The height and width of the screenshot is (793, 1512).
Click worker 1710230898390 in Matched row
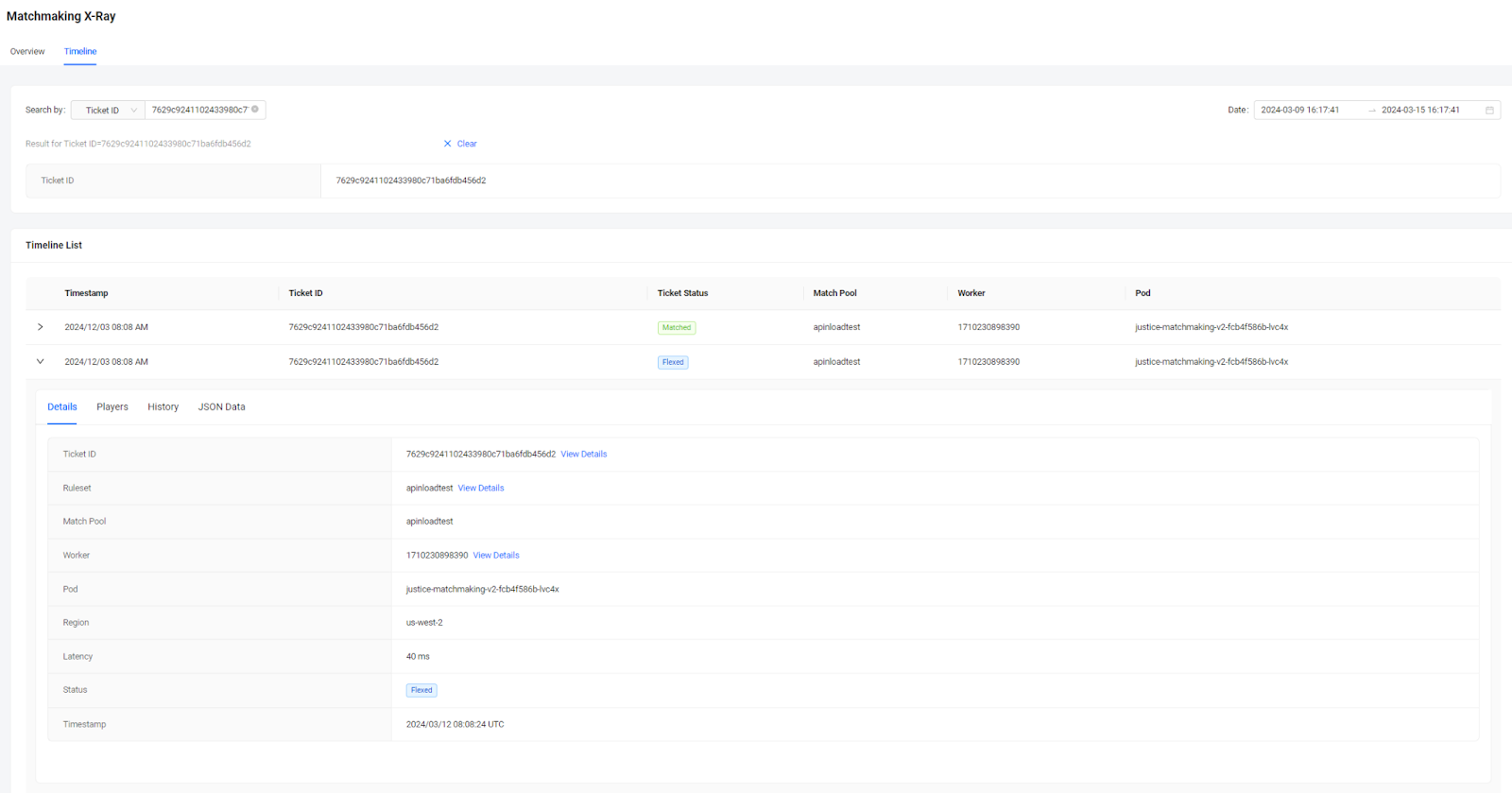coord(988,327)
